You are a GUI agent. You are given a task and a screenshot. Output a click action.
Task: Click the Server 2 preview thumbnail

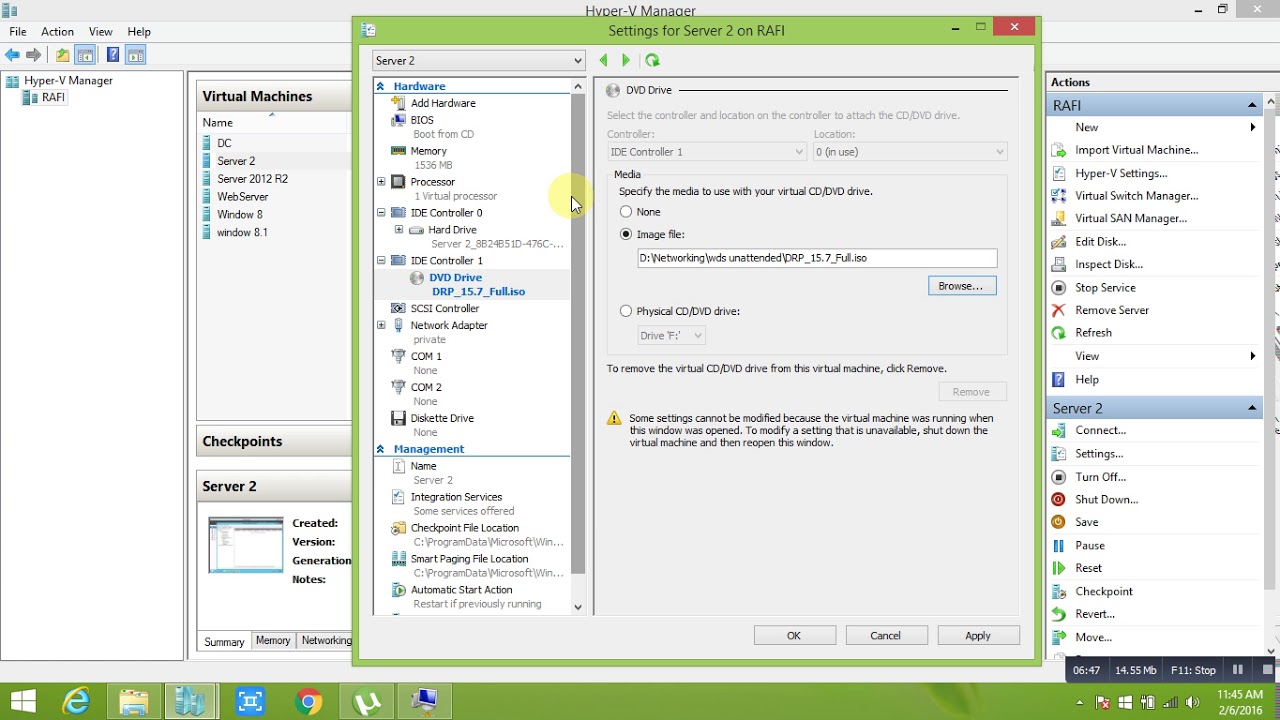(246, 545)
